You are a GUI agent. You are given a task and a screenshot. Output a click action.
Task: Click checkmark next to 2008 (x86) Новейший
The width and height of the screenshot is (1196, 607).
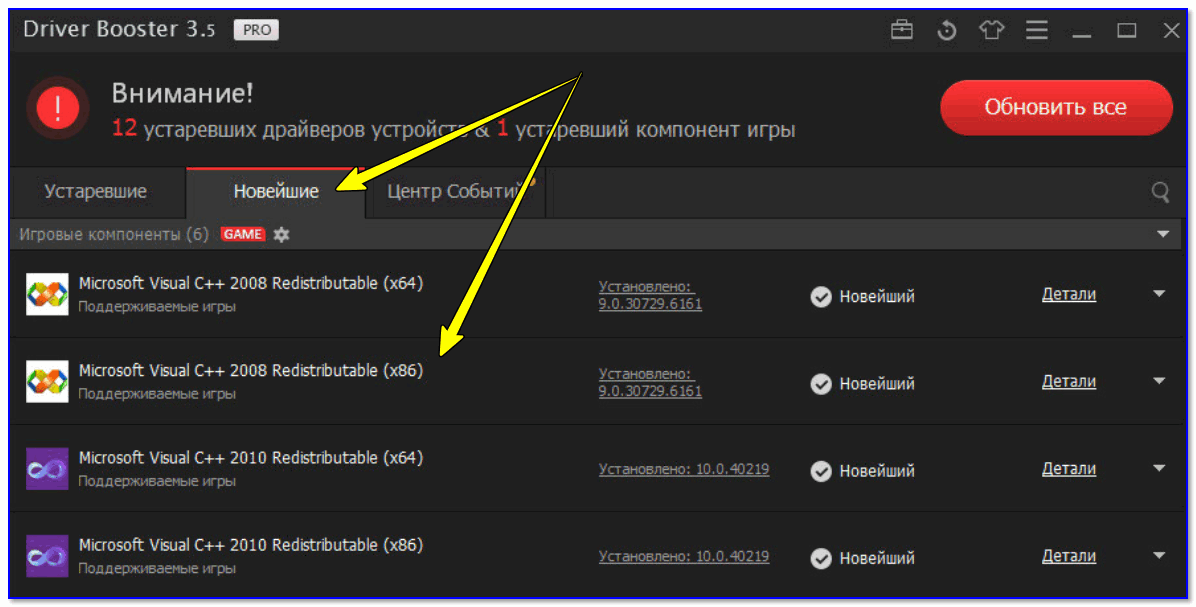[821, 384]
